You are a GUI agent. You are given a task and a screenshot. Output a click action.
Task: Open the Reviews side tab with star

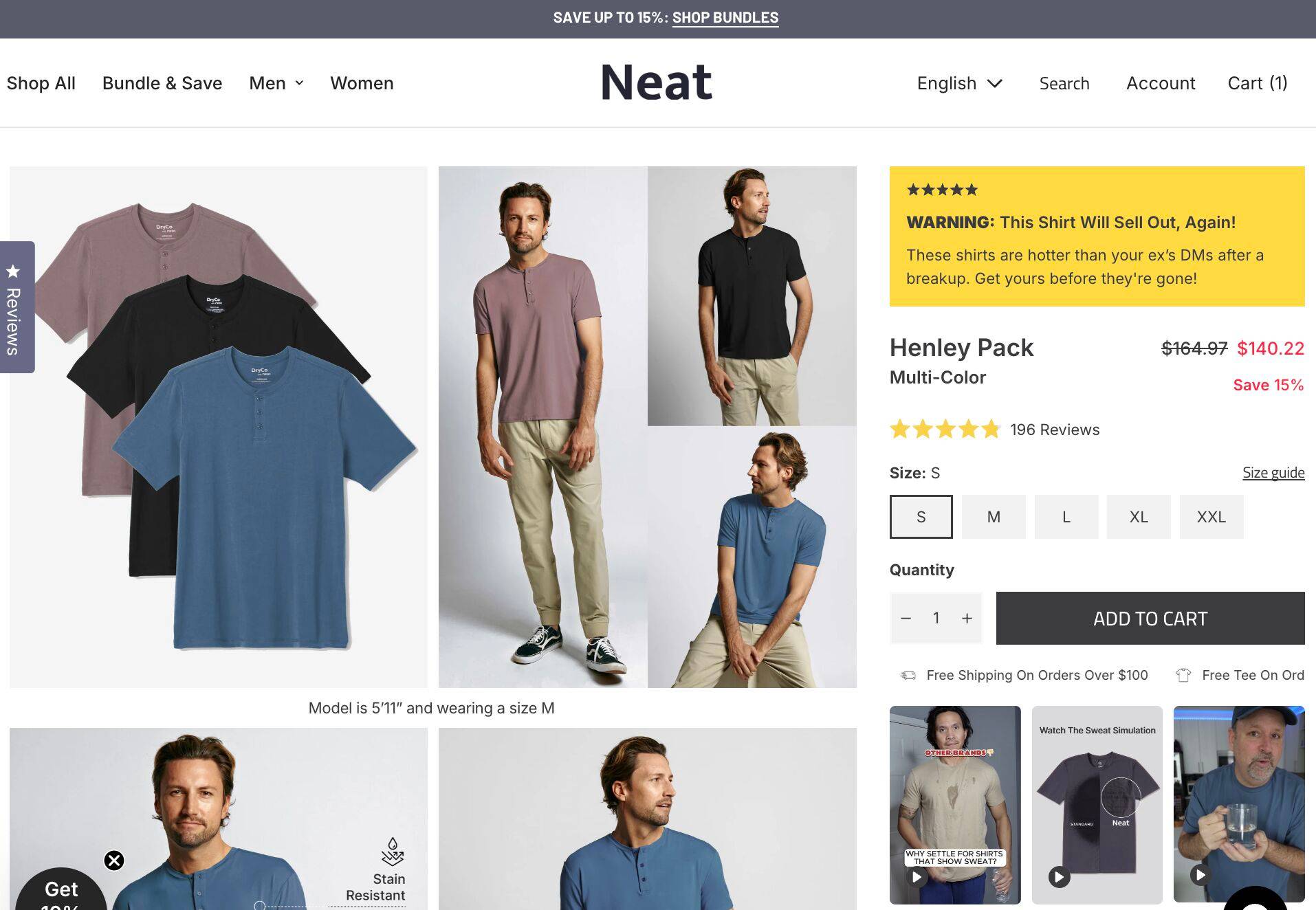click(x=17, y=307)
